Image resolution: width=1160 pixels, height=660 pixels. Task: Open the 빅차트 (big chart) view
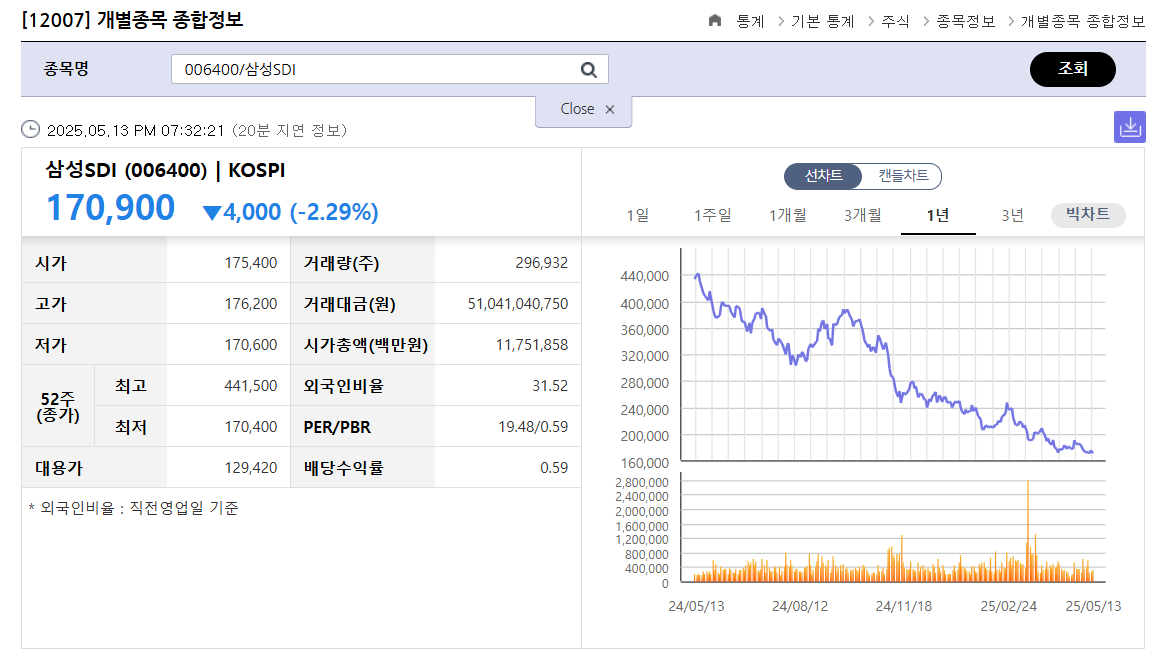1088,215
